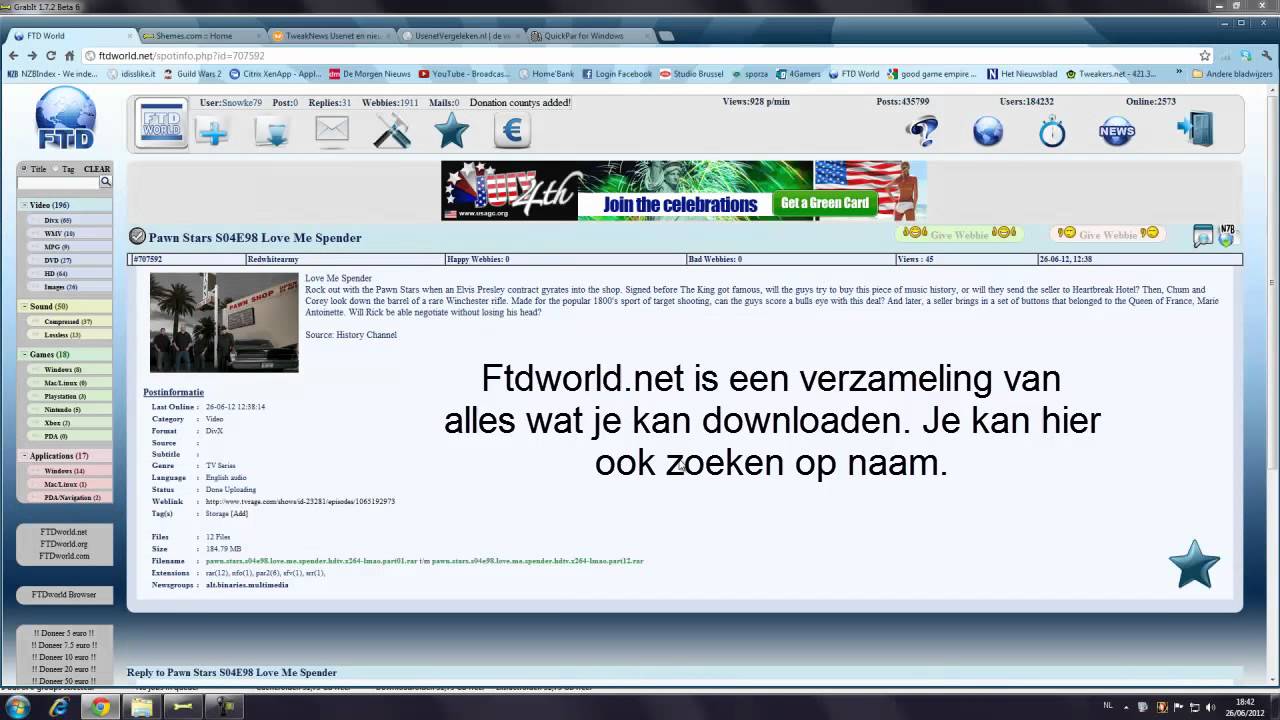Open the YouTube Broadcast bookmark

463,74
